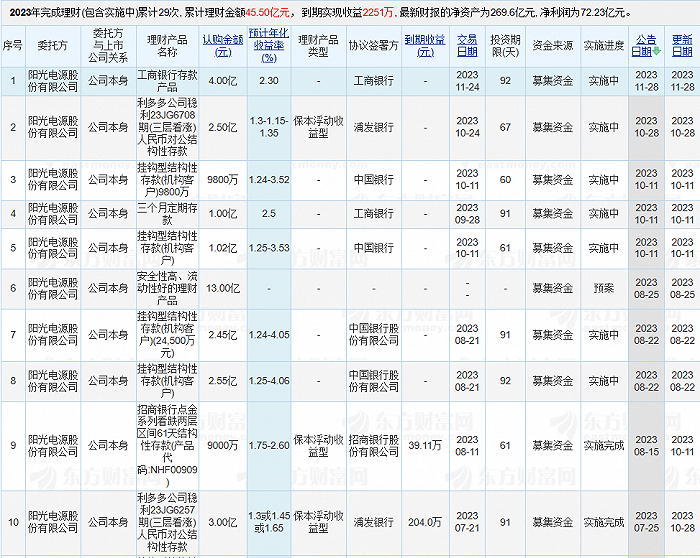Click the 2023 07-21 transaction date
700x558 pixels.
pos(467,522)
